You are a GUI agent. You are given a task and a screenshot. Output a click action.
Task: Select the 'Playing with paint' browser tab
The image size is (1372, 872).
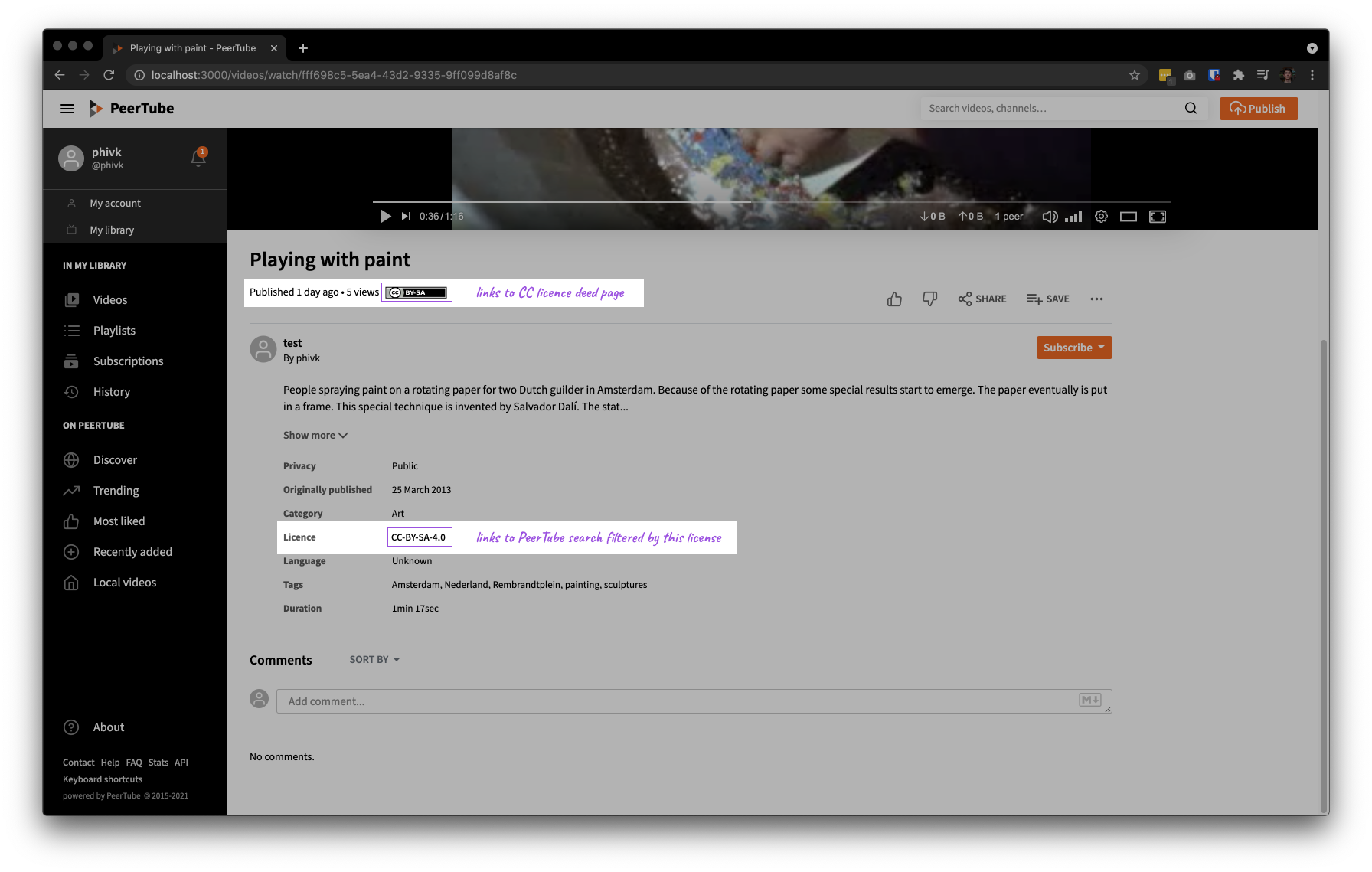pos(191,47)
